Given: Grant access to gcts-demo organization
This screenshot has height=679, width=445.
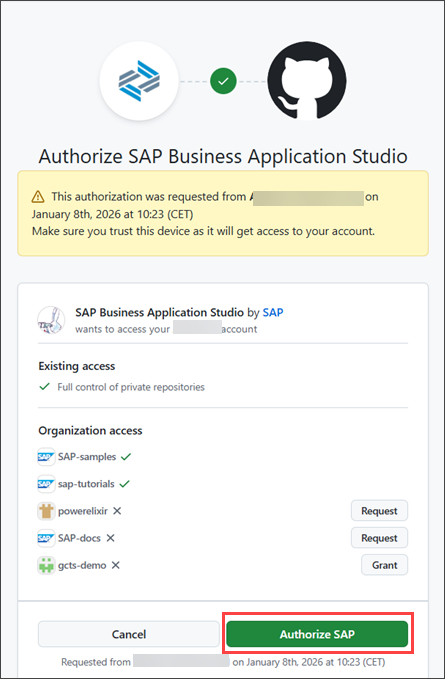Looking at the screenshot, I should pos(384,565).
